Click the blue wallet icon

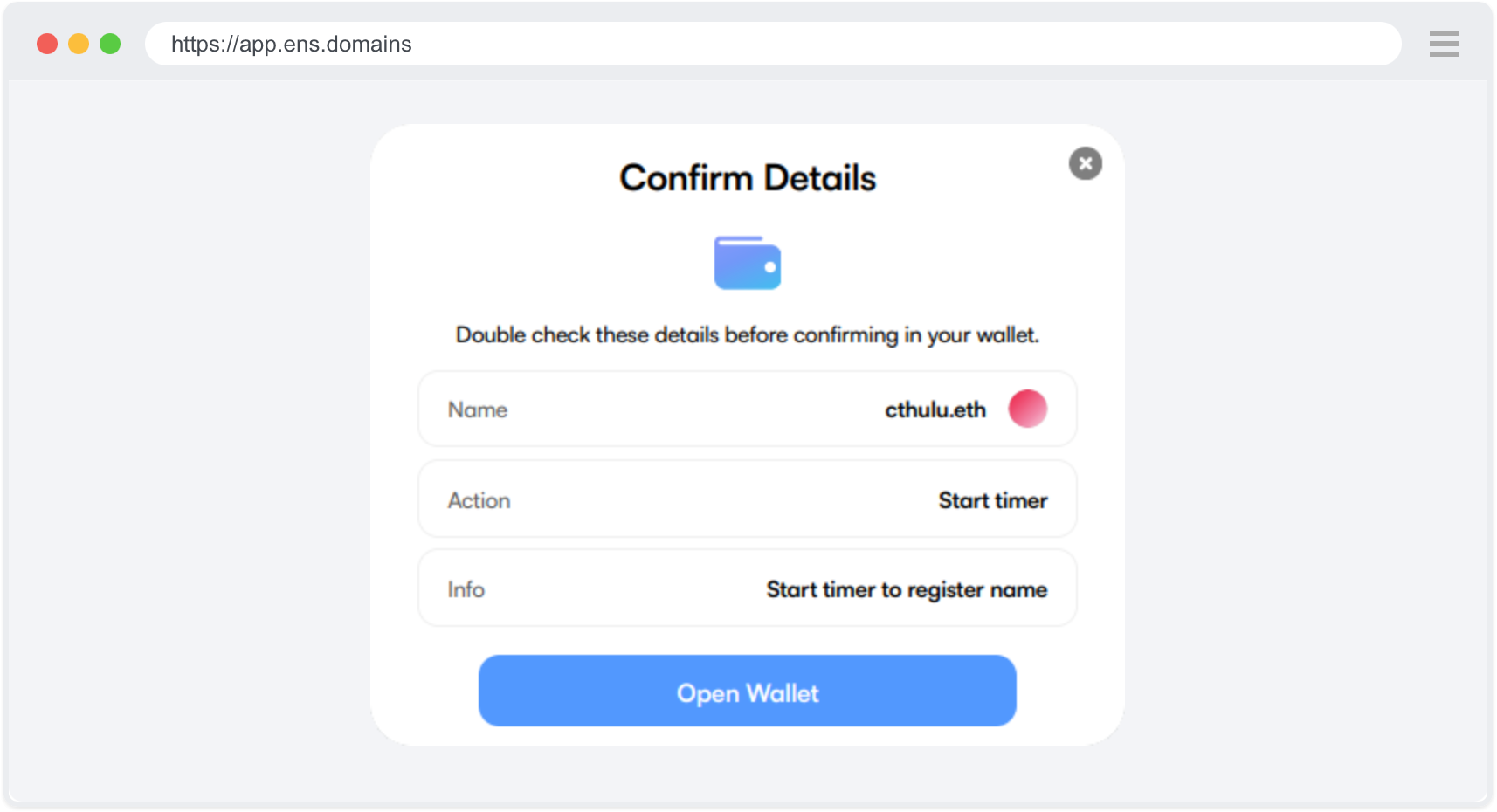[x=747, y=263]
